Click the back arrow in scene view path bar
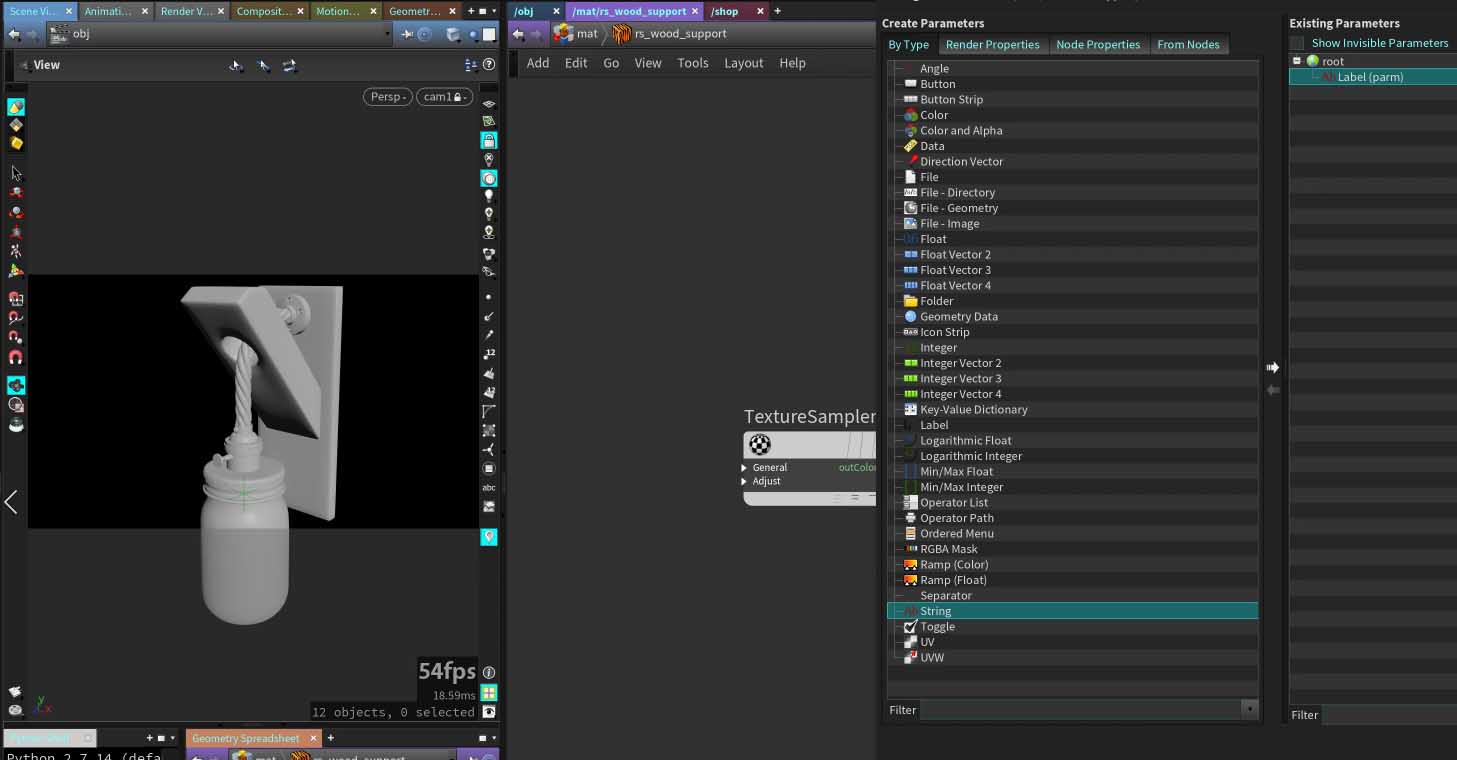Screen dimensions: 1457x760 (14, 34)
